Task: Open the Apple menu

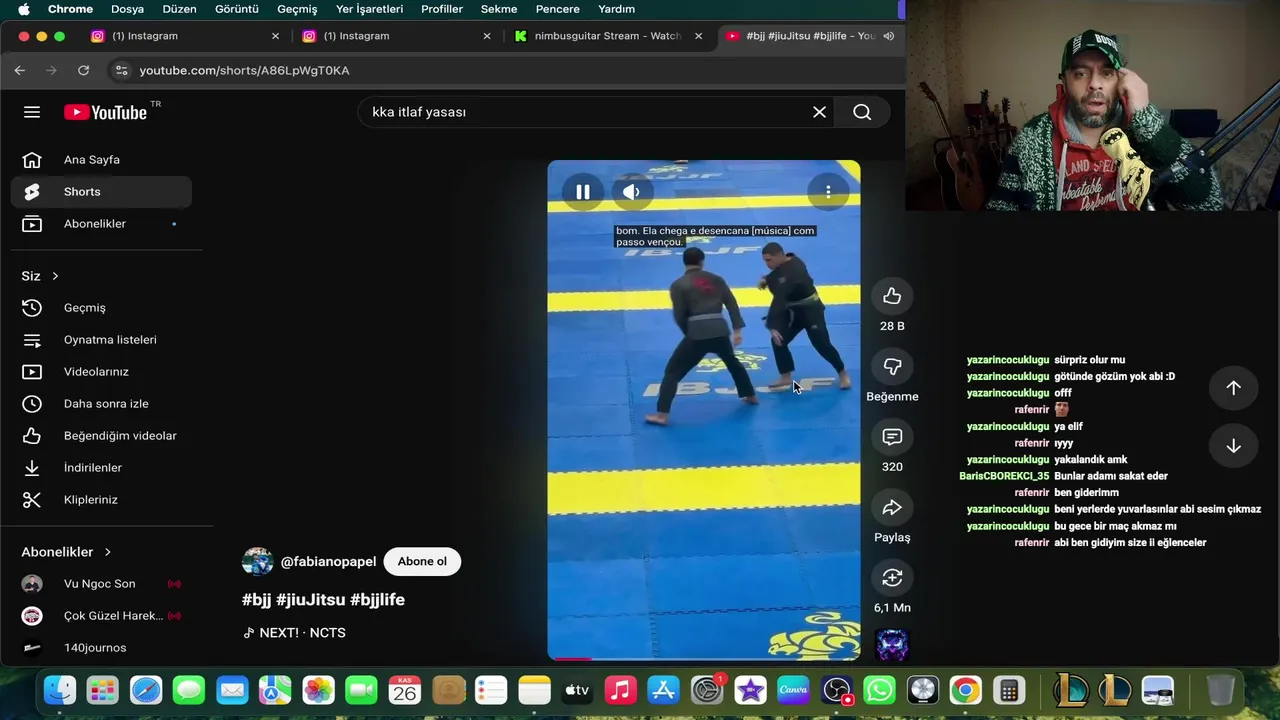Action: click(22, 9)
